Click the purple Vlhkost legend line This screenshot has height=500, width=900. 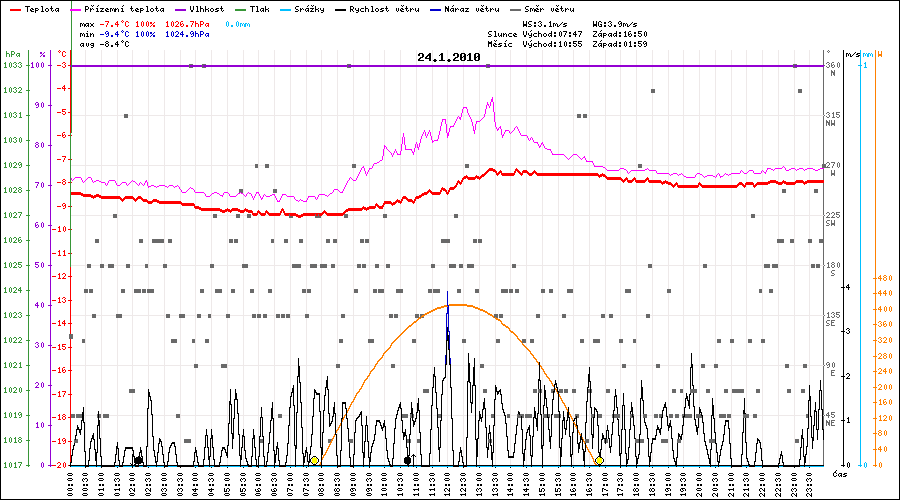181,9
